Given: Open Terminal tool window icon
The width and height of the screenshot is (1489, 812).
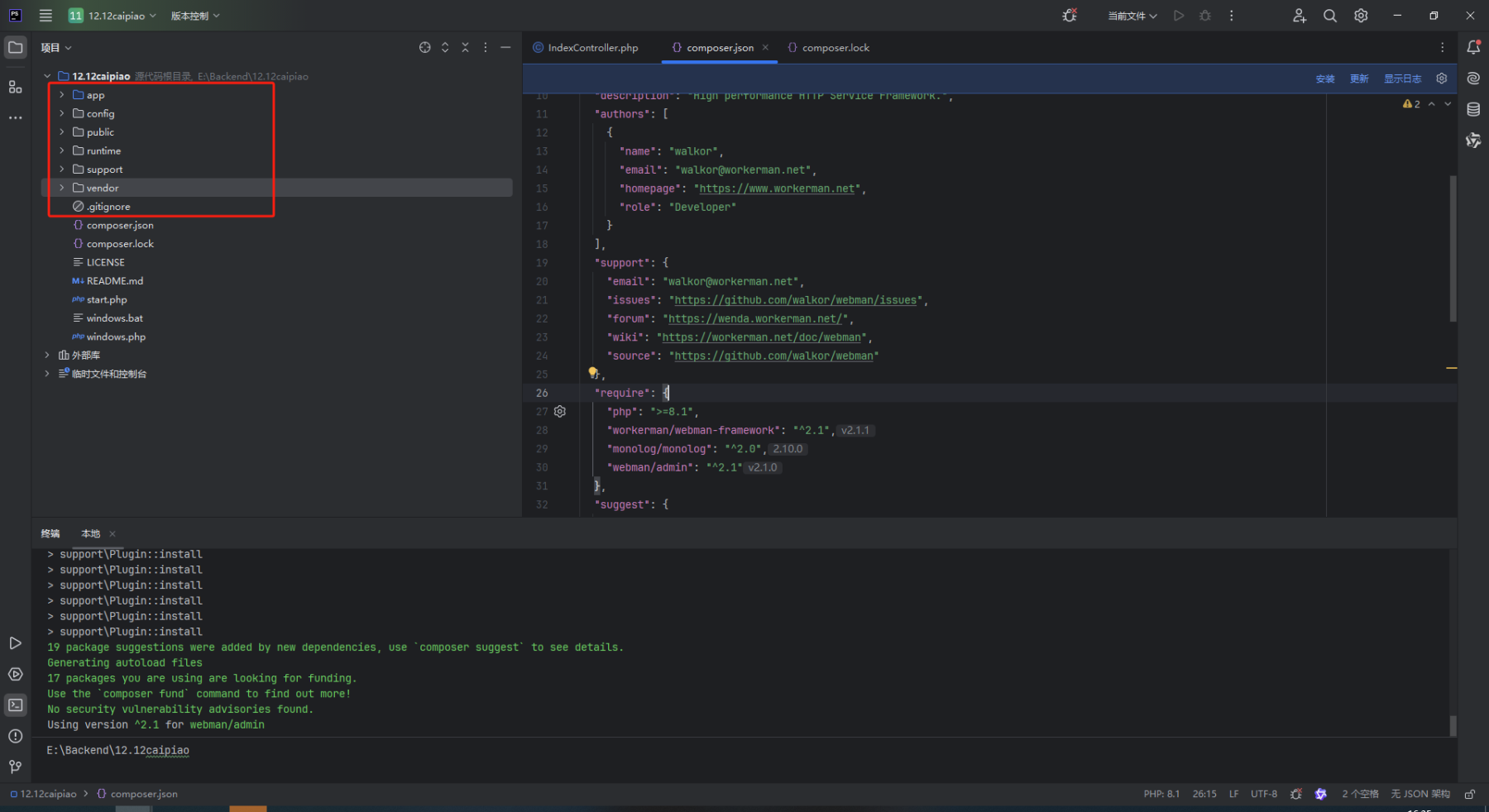Looking at the screenshot, I should (x=16, y=705).
